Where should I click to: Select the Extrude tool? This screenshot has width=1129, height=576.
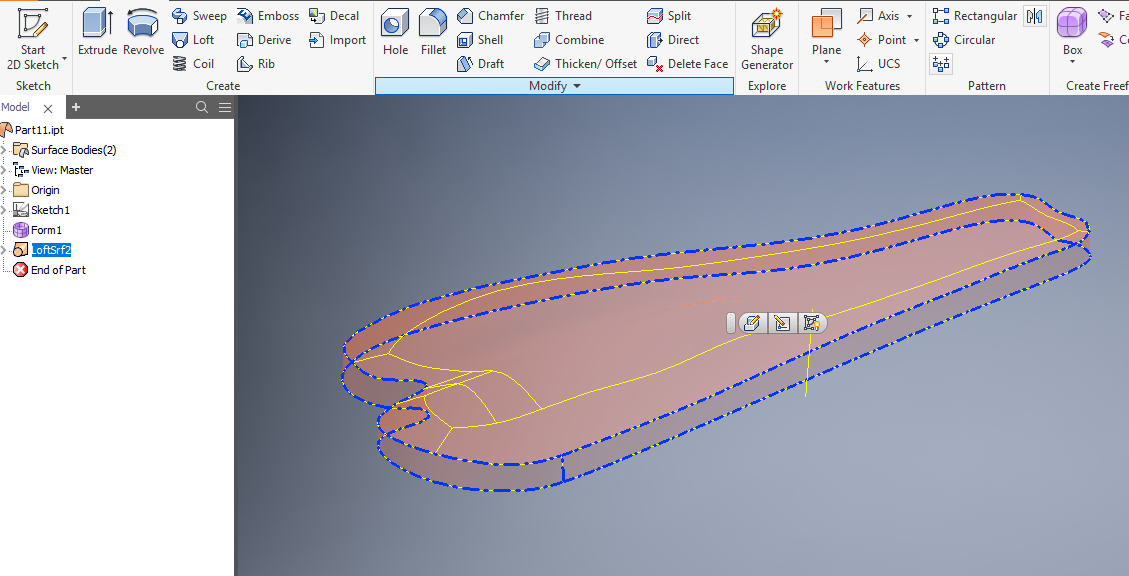97,30
